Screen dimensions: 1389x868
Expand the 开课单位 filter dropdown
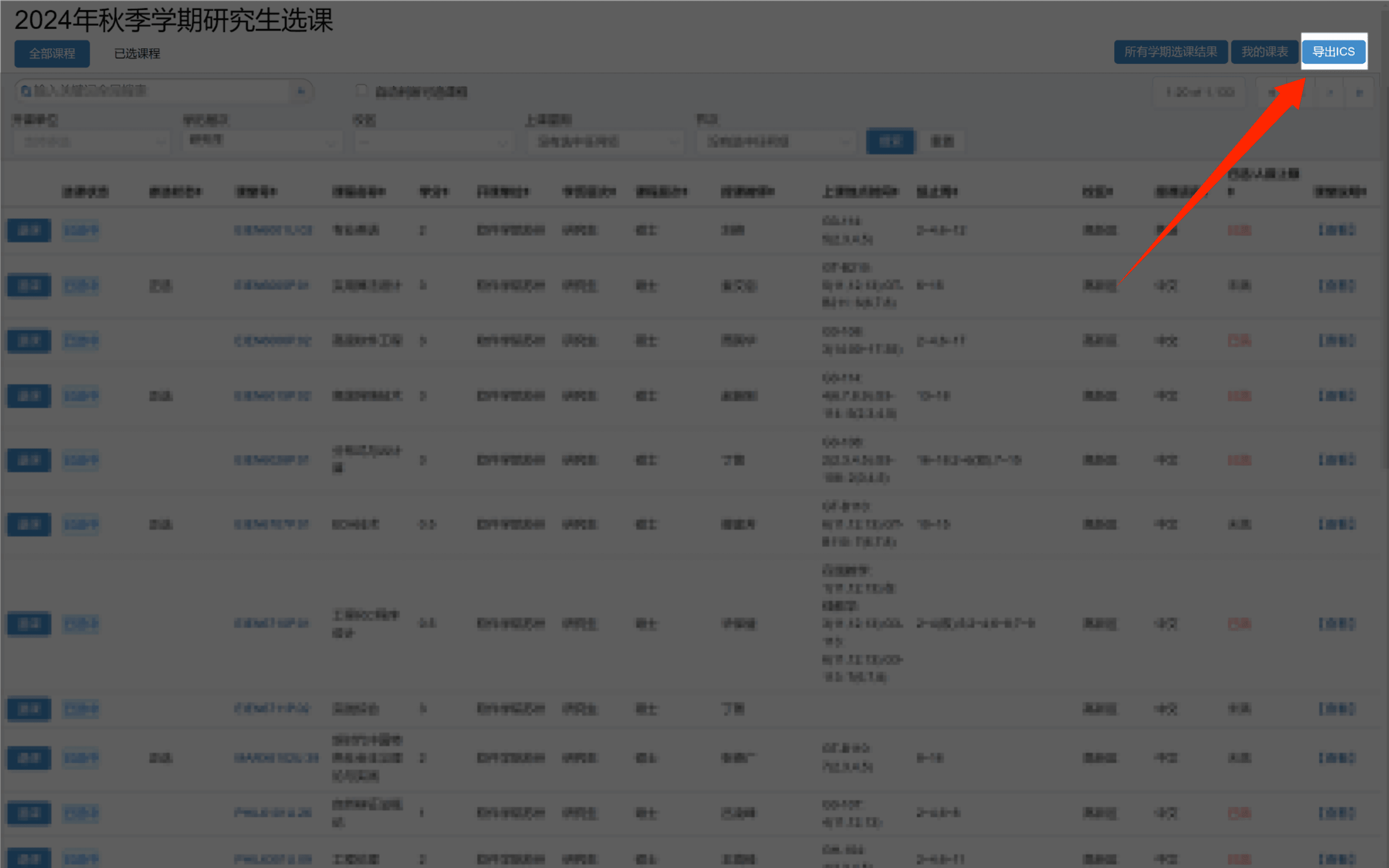(x=91, y=141)
